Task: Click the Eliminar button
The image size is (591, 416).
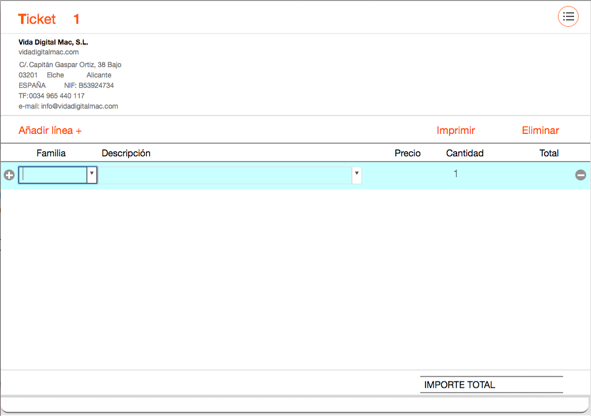Action: [x=540, y=130]
